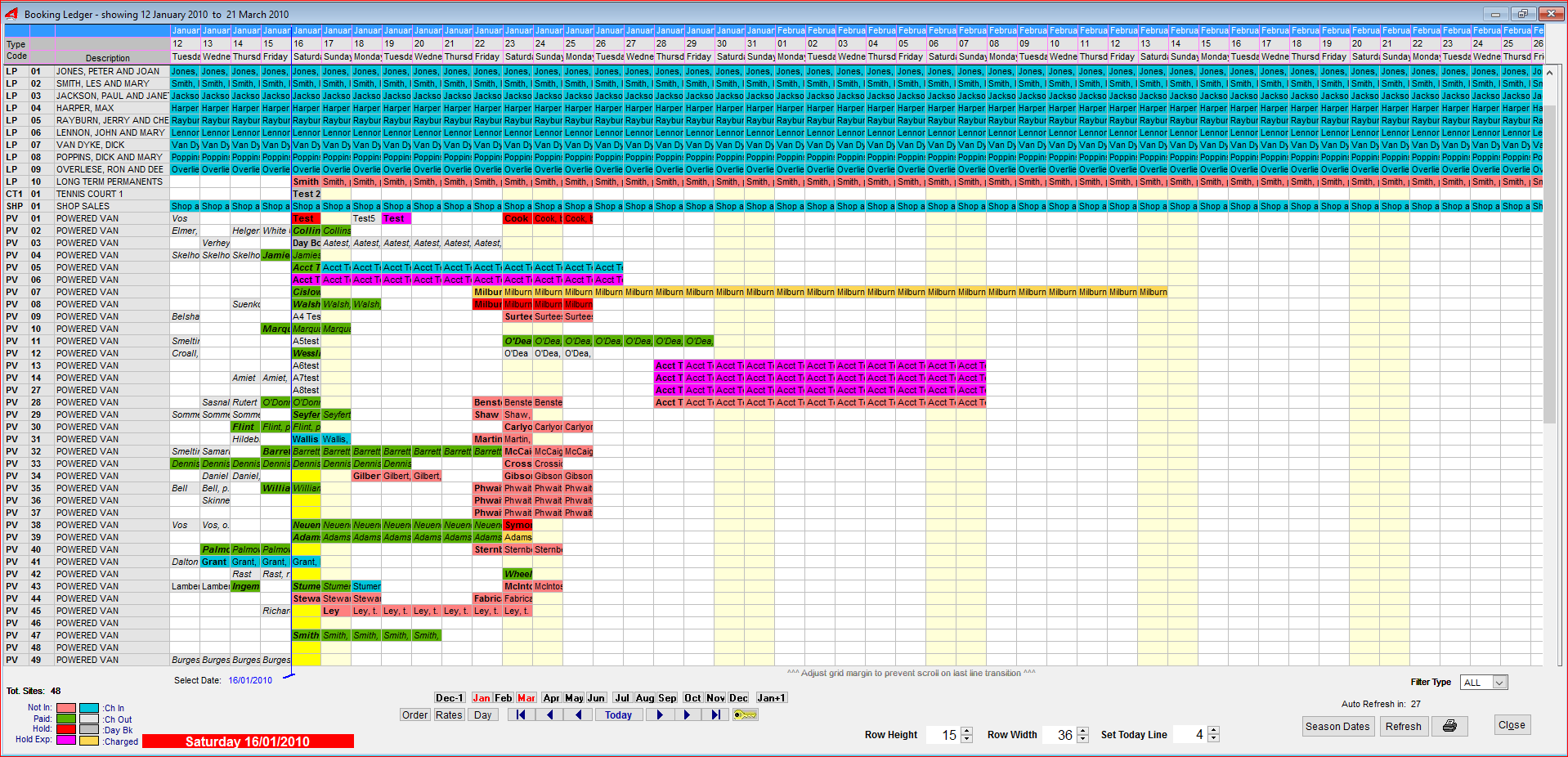Click the Select Date value 16/01/2010
The image size is (1568, 757).
250,680
